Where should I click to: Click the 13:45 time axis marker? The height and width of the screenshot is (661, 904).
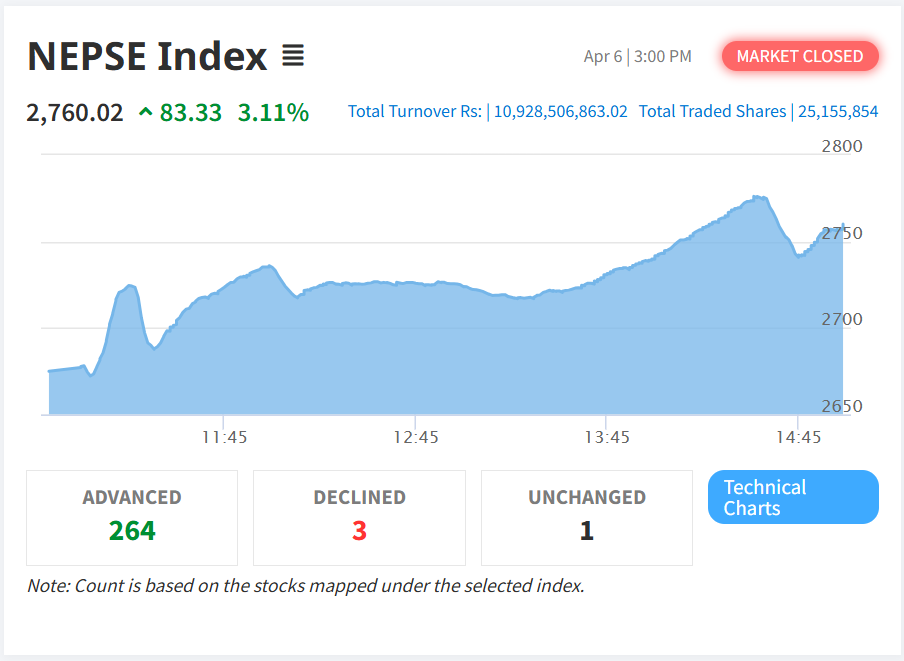point(606,437)
